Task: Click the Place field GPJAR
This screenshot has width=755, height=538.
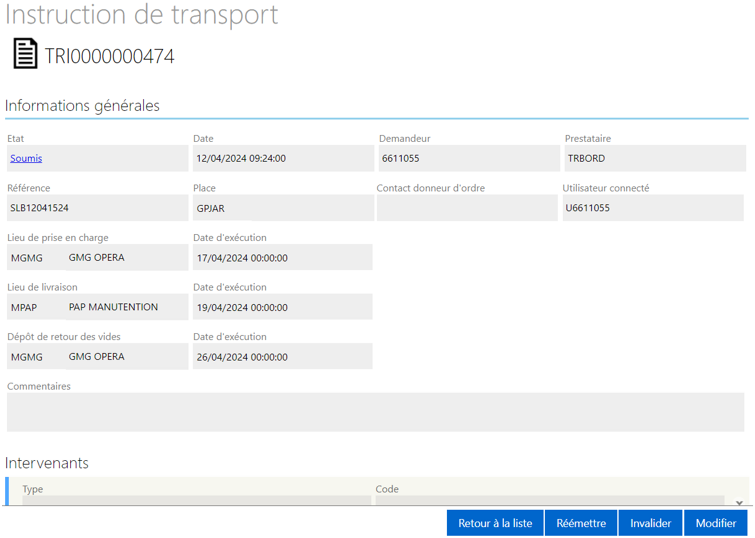Action: [283, 208]
